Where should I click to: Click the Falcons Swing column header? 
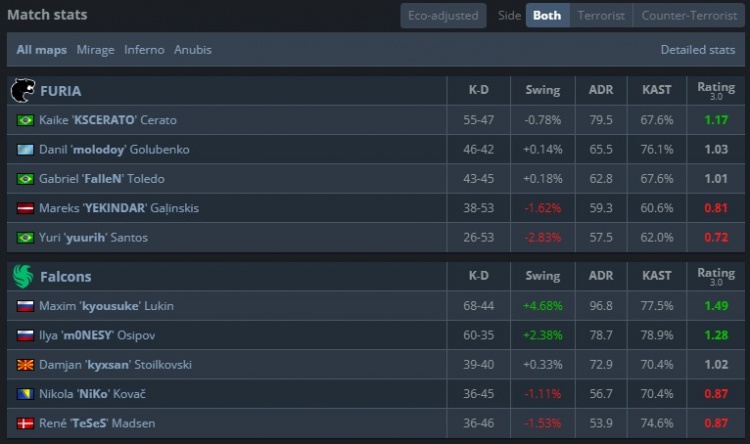[543, 275]
